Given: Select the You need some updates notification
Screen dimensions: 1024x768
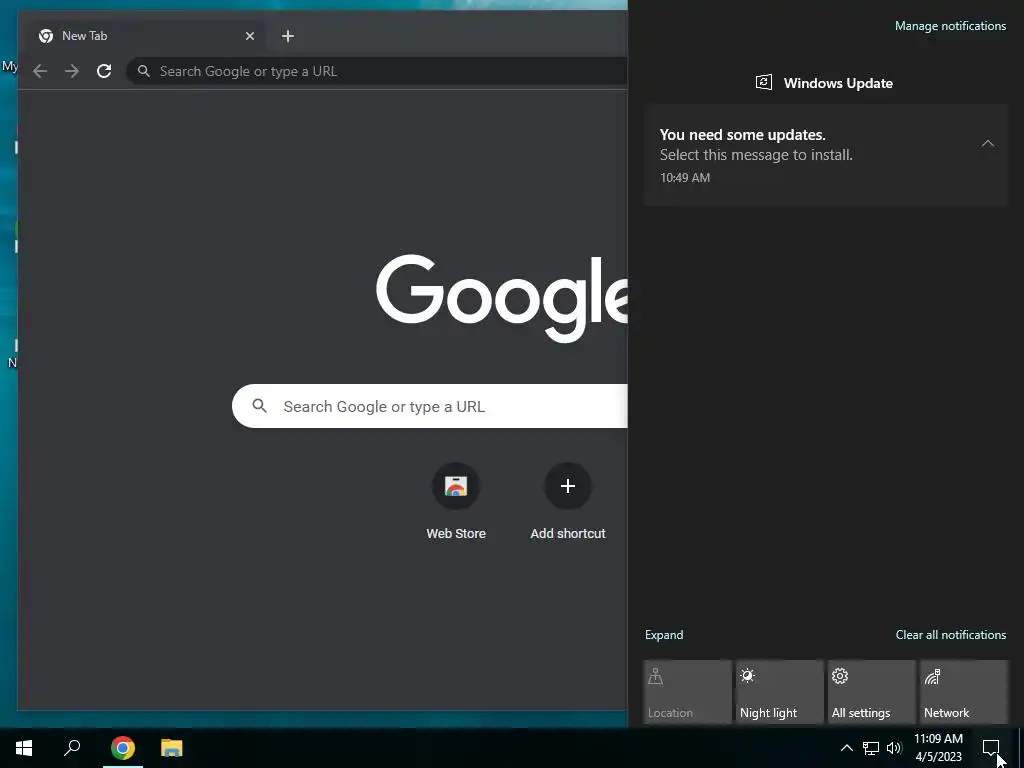Looking at the screenshot, I should pos(826,155).
